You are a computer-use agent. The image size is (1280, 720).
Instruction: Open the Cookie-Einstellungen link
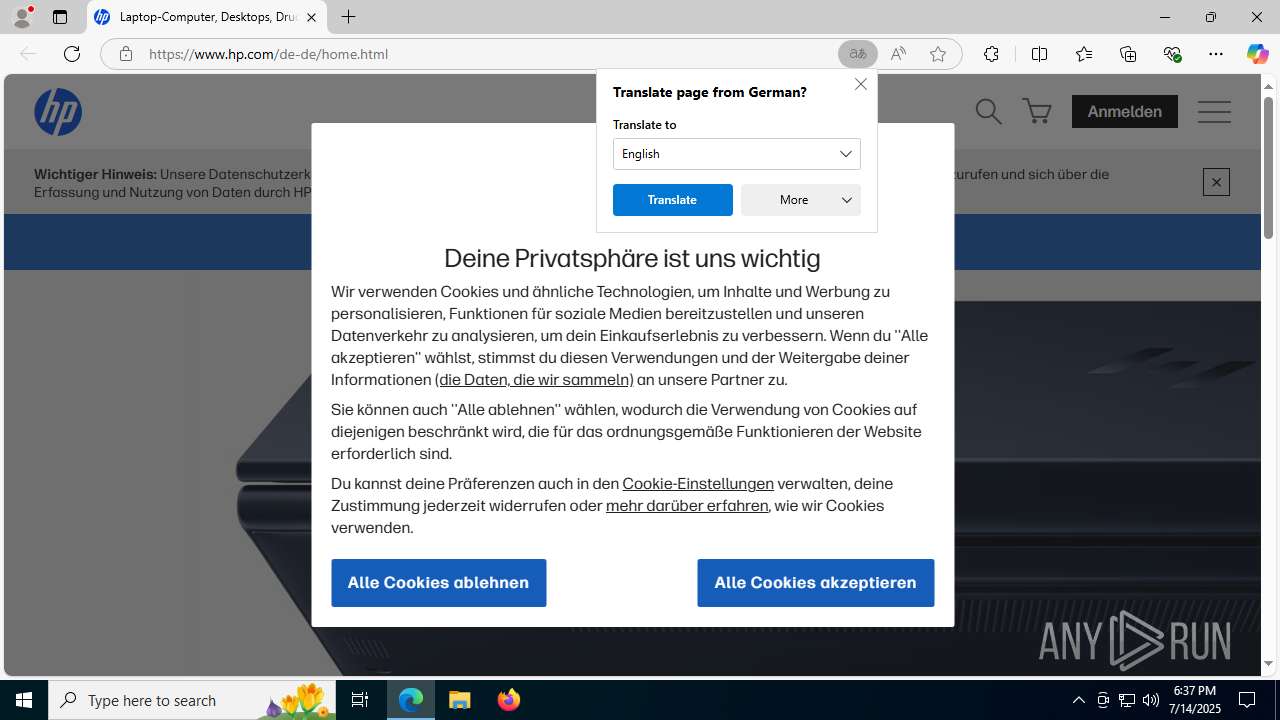tap(698, 483)
